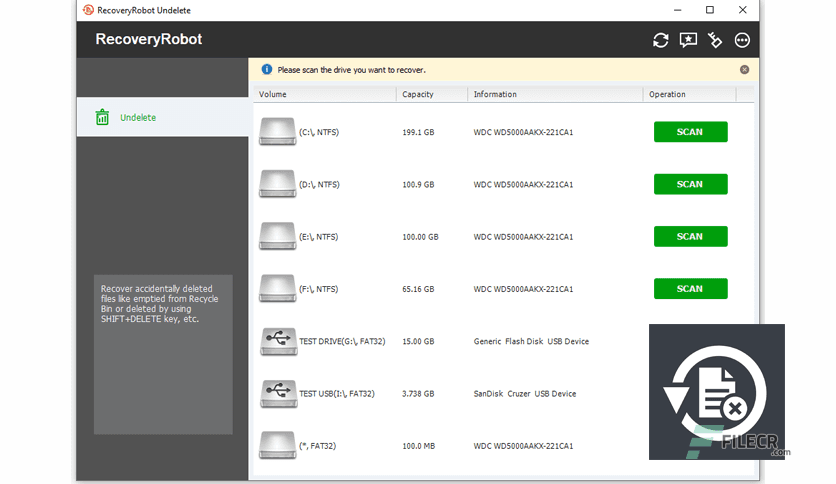Click the F:\ hard drive icon
The width and height of the screenshot is (836, 484).
277,288
